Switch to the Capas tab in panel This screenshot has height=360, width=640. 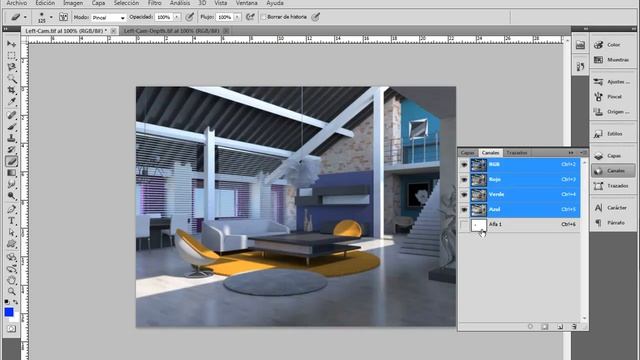pos(467,153)
